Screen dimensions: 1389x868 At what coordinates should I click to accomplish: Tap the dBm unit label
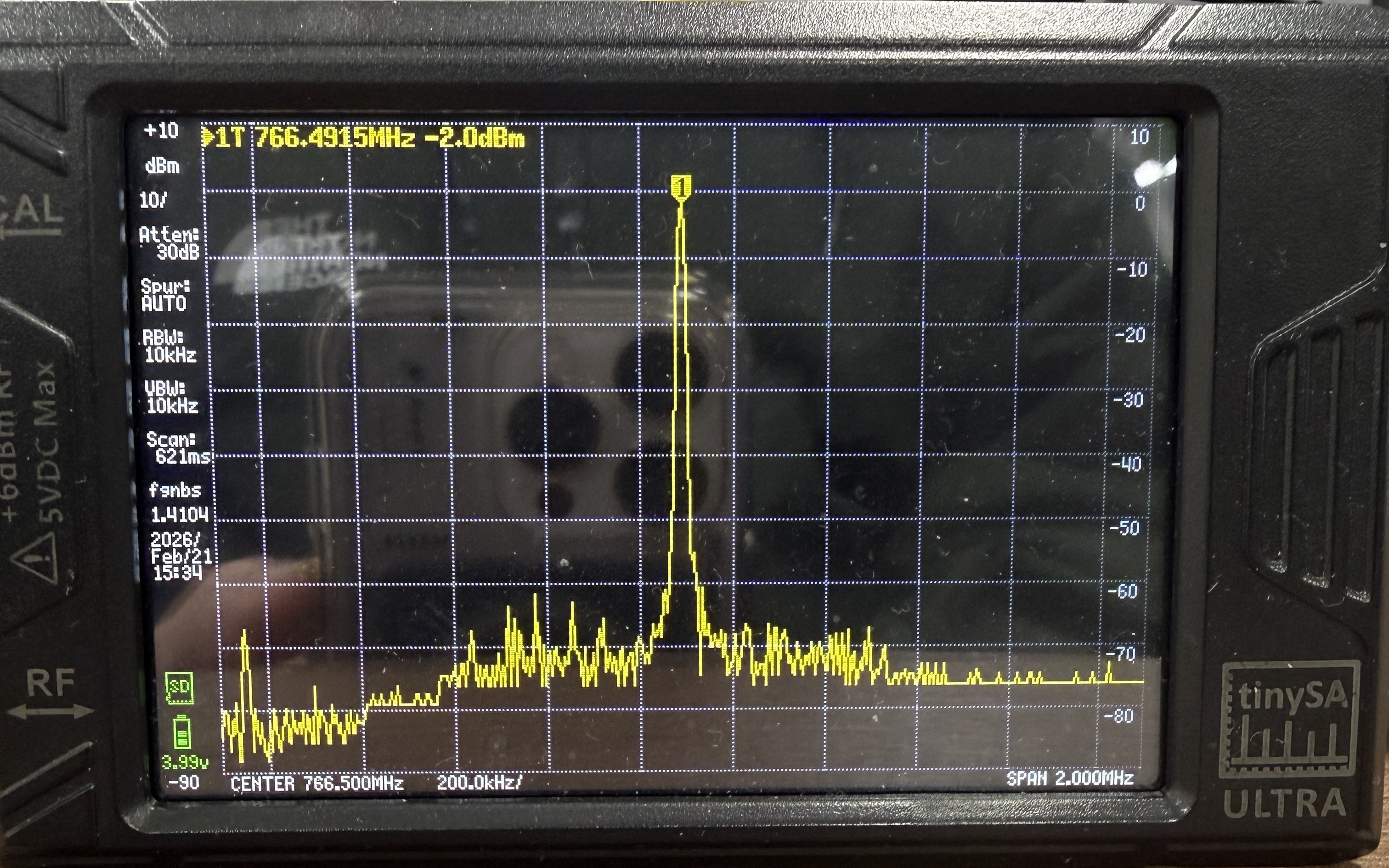[163, 166]
